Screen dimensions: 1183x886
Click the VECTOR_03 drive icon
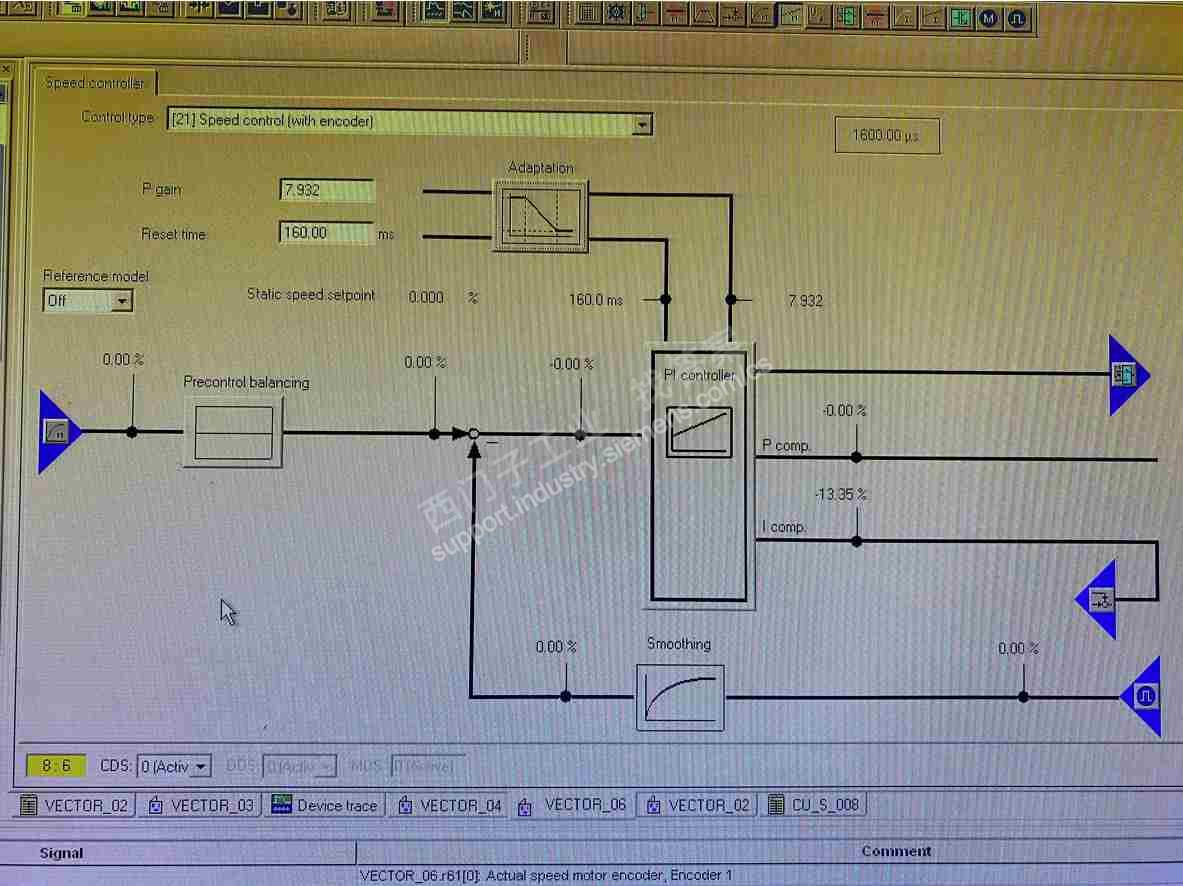[155, 805]
